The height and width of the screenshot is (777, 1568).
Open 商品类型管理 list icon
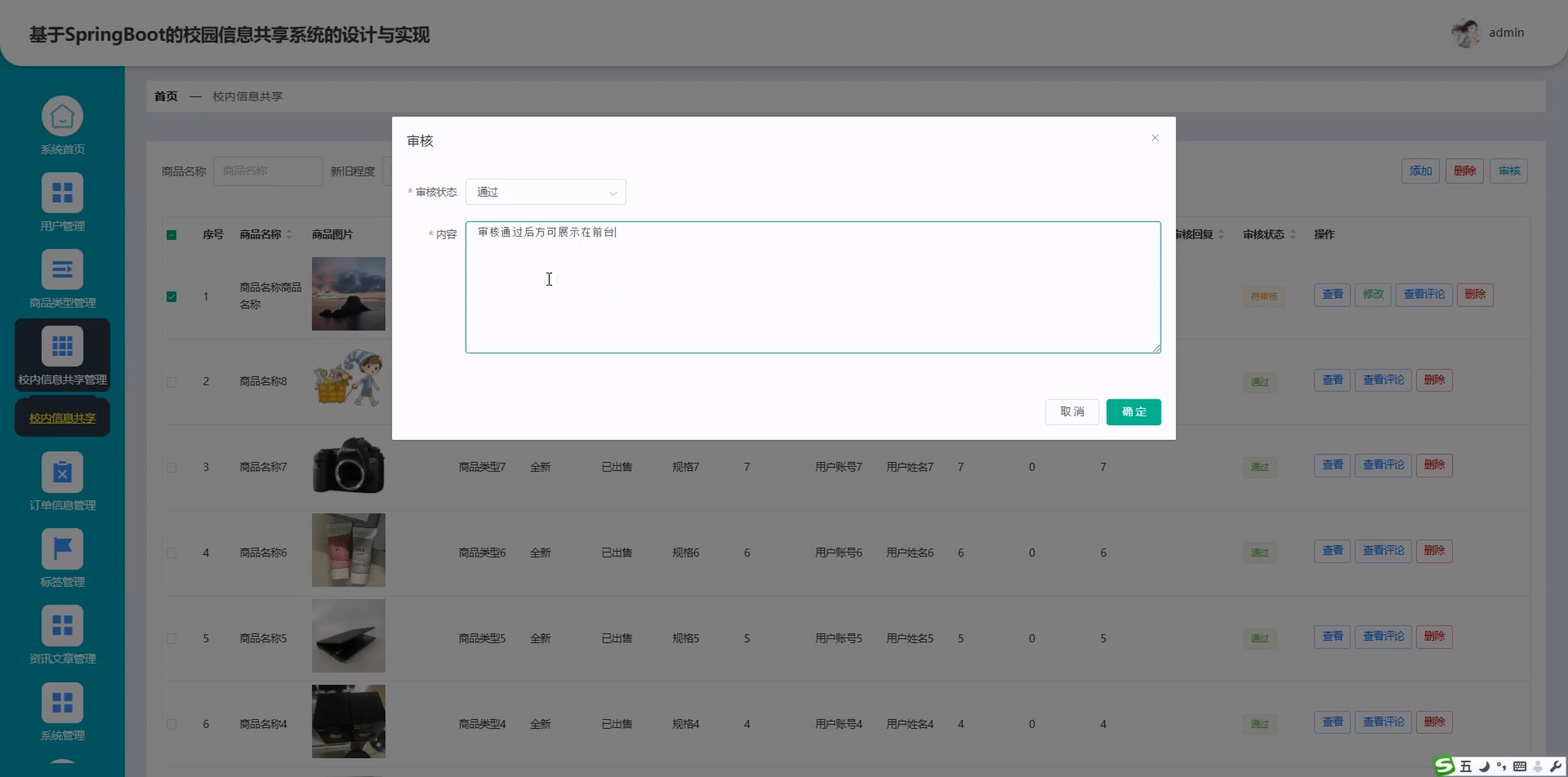62,269
